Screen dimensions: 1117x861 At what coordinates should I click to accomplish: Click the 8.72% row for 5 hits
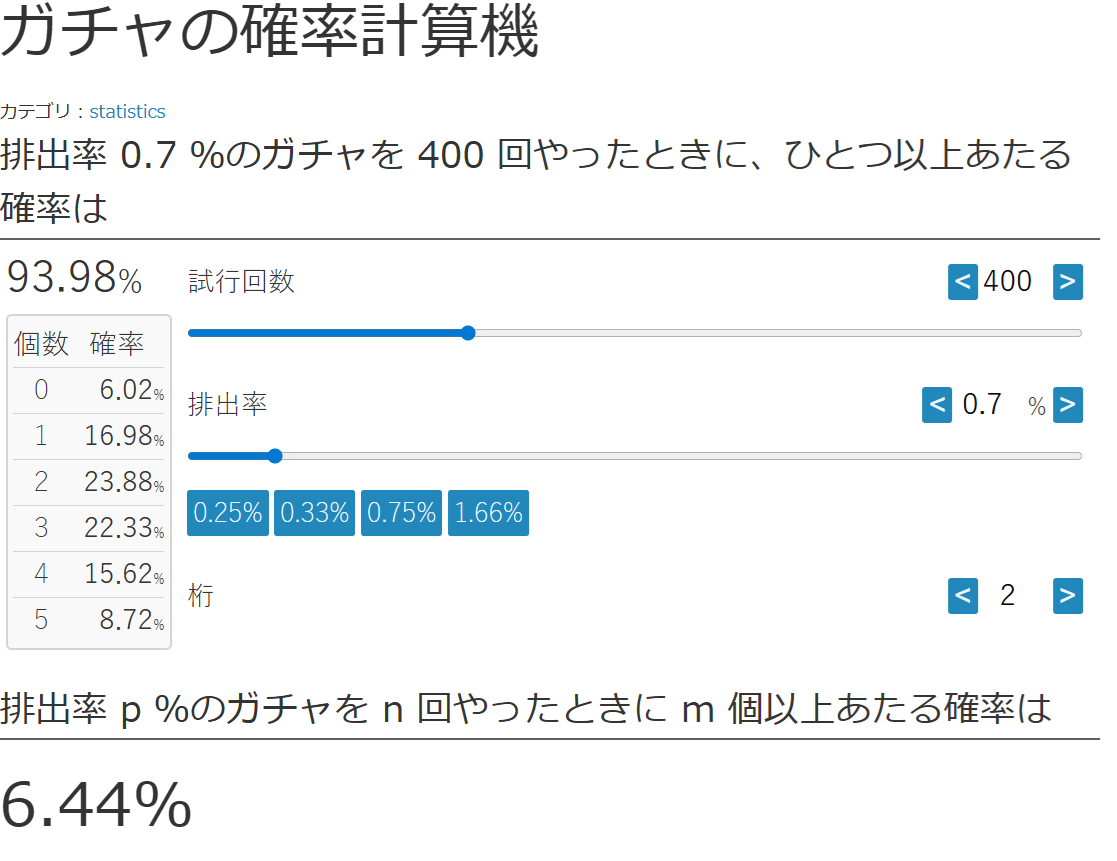click(89, 620)
